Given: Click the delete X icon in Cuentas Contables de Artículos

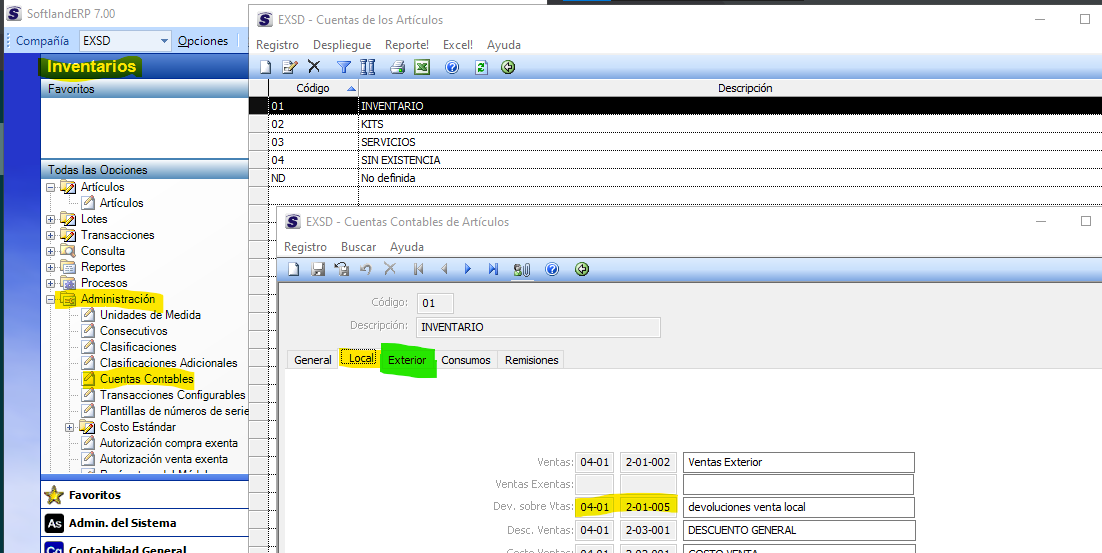Looking at the screenshot, I should [390, 269].
